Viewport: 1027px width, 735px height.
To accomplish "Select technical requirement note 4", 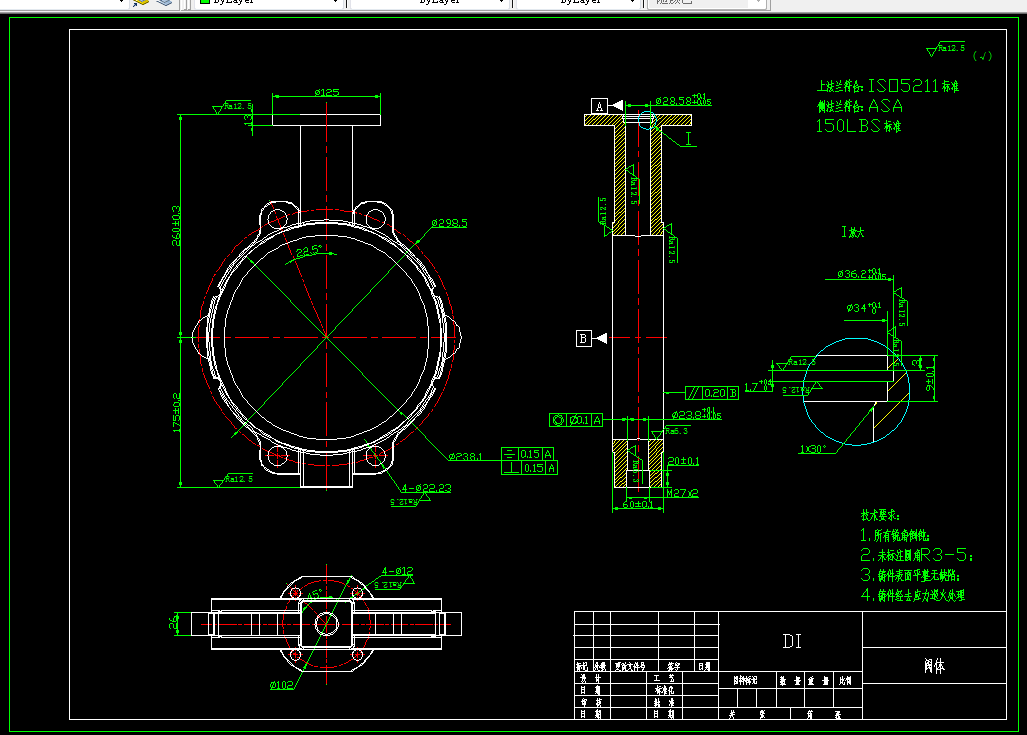I will click(912, 595).
